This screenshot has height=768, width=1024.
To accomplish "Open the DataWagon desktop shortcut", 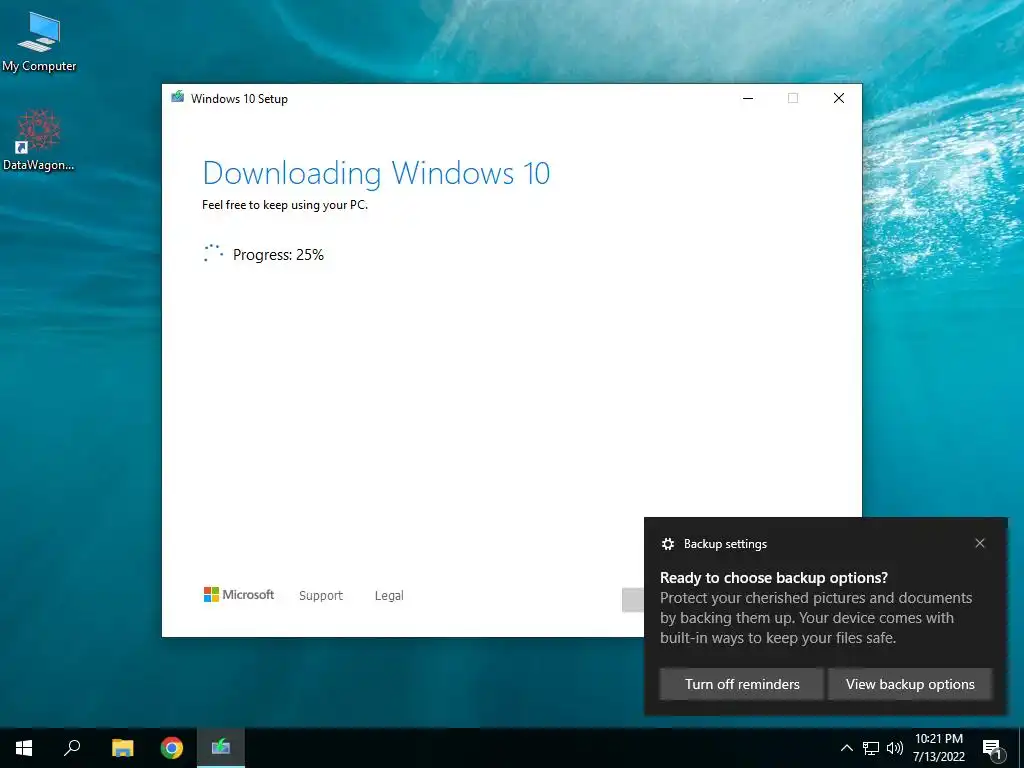I will (39, 140).
